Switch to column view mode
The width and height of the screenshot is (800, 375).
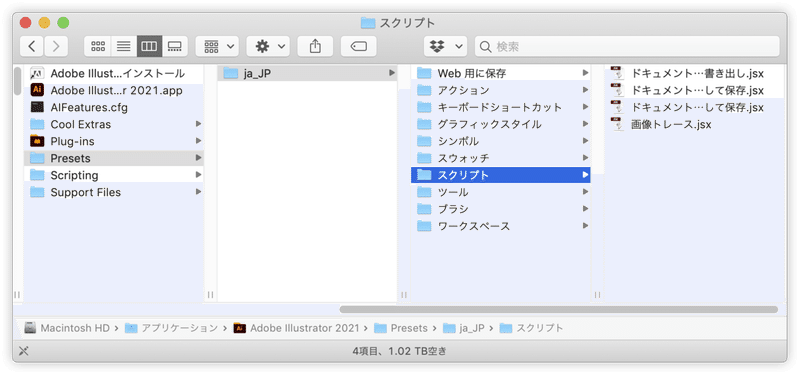pyautogui.click(x=149, y=46)
